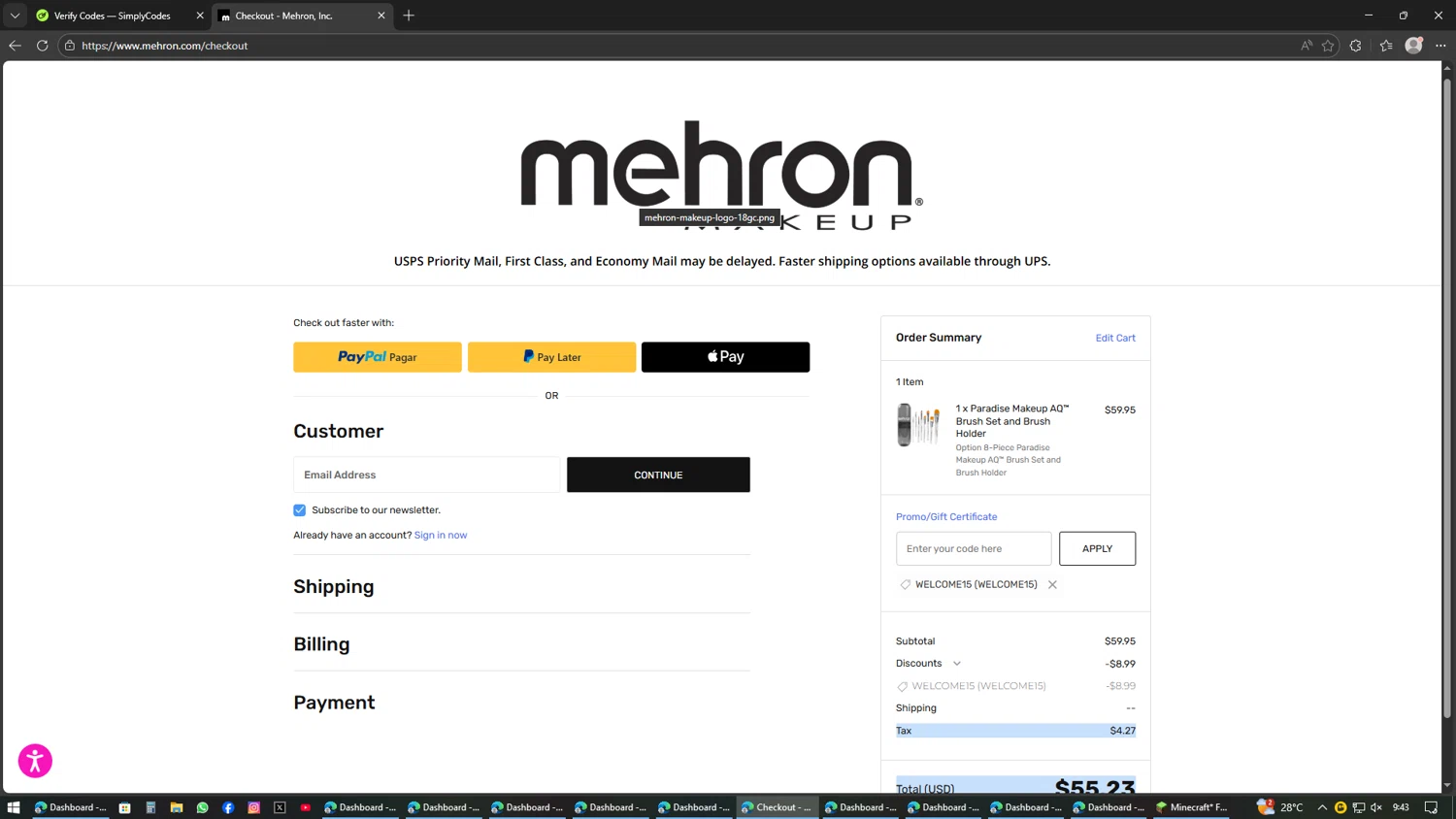Close the Verify Codes tab

200,16
